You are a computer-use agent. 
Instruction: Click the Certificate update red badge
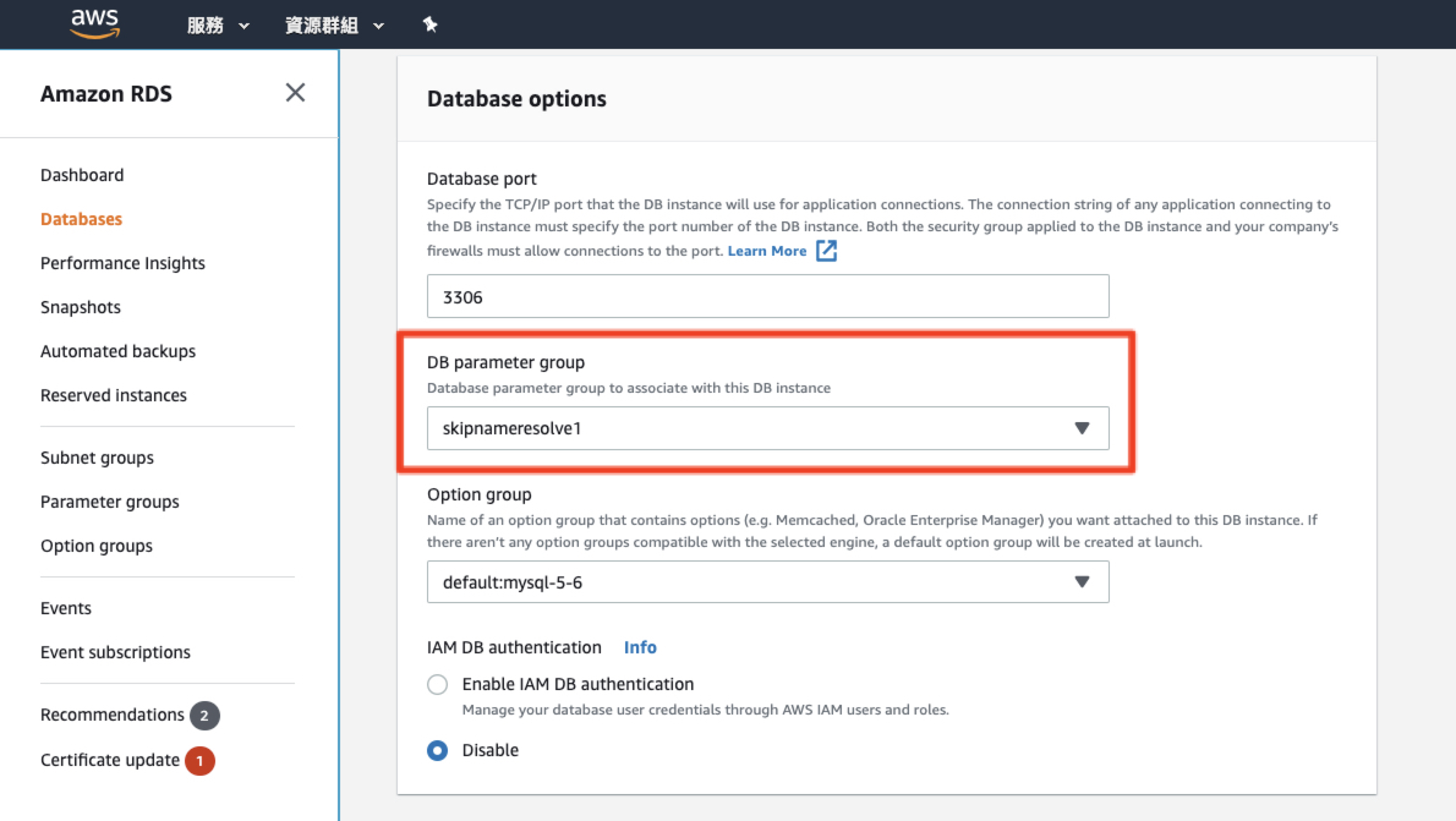199,760
